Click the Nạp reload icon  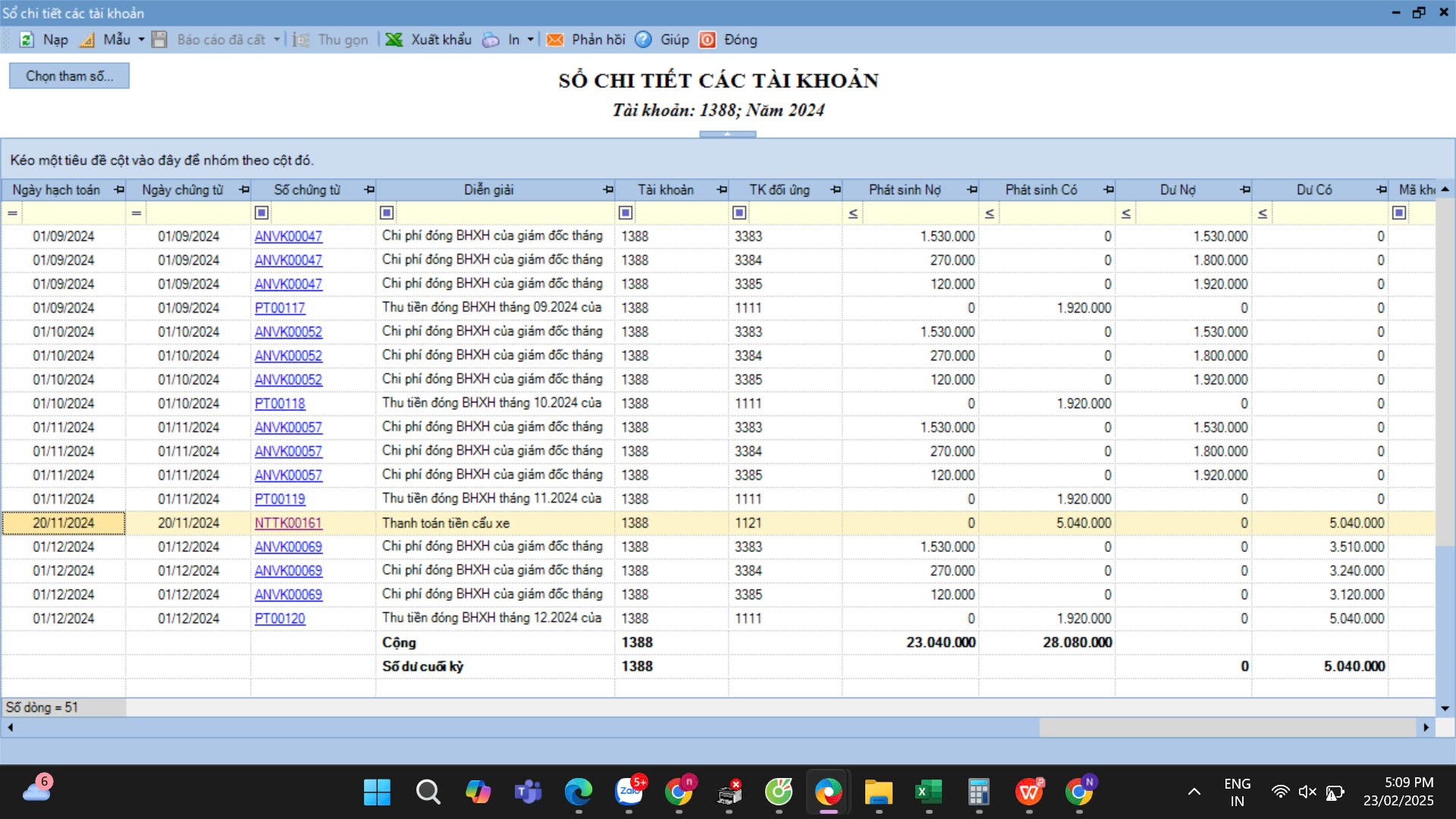(27, 40)
